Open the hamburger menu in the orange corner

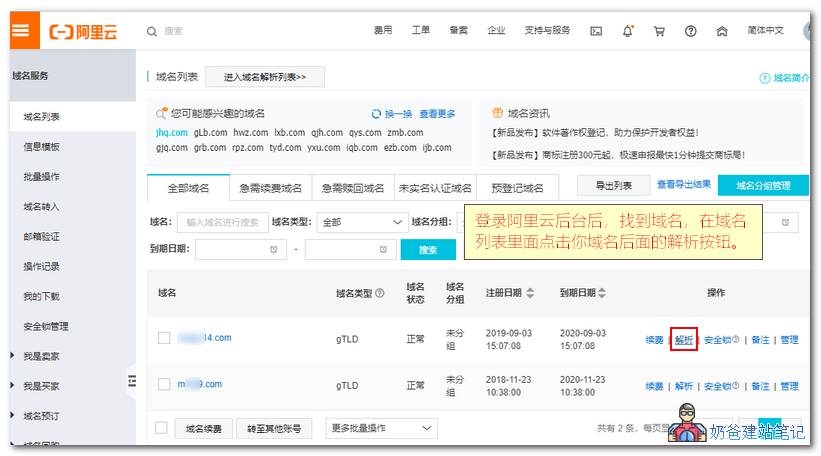coord(20,30)
